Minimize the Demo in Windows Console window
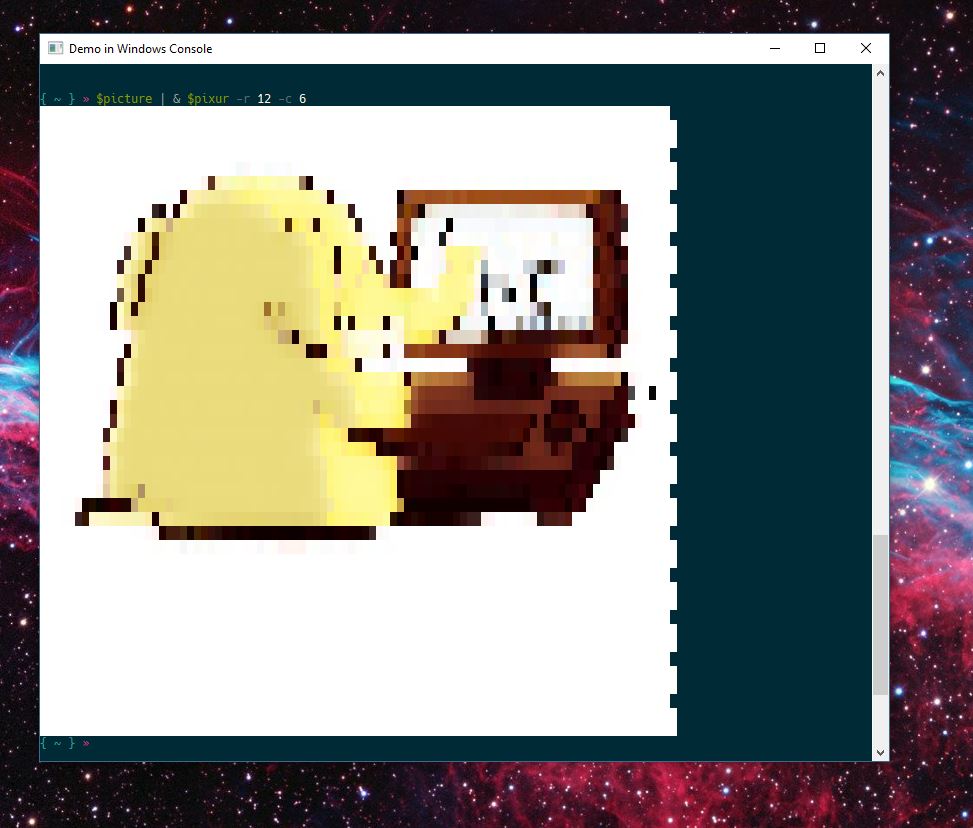Screen dimensions: 973x828 [774, 48]
